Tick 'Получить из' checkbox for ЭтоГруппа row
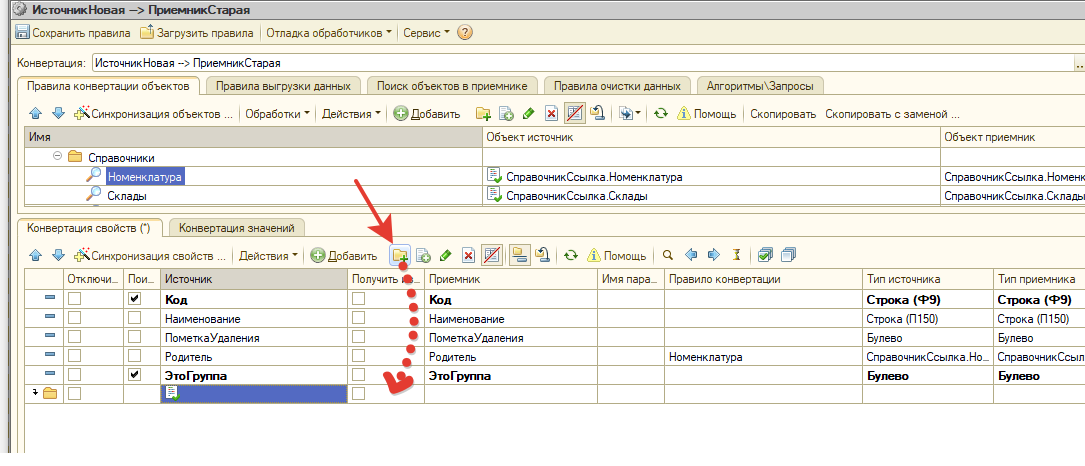The width and height of the screenshot is (1085, 466). point(358,375)
